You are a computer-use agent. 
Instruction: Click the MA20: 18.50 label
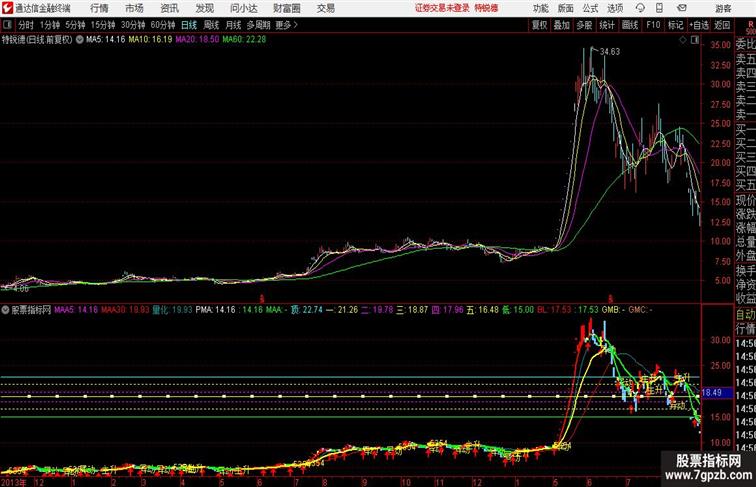coord(197,40)
